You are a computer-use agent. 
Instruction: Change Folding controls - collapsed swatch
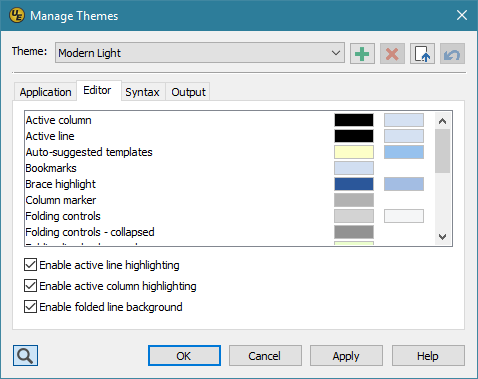point(354,232)
